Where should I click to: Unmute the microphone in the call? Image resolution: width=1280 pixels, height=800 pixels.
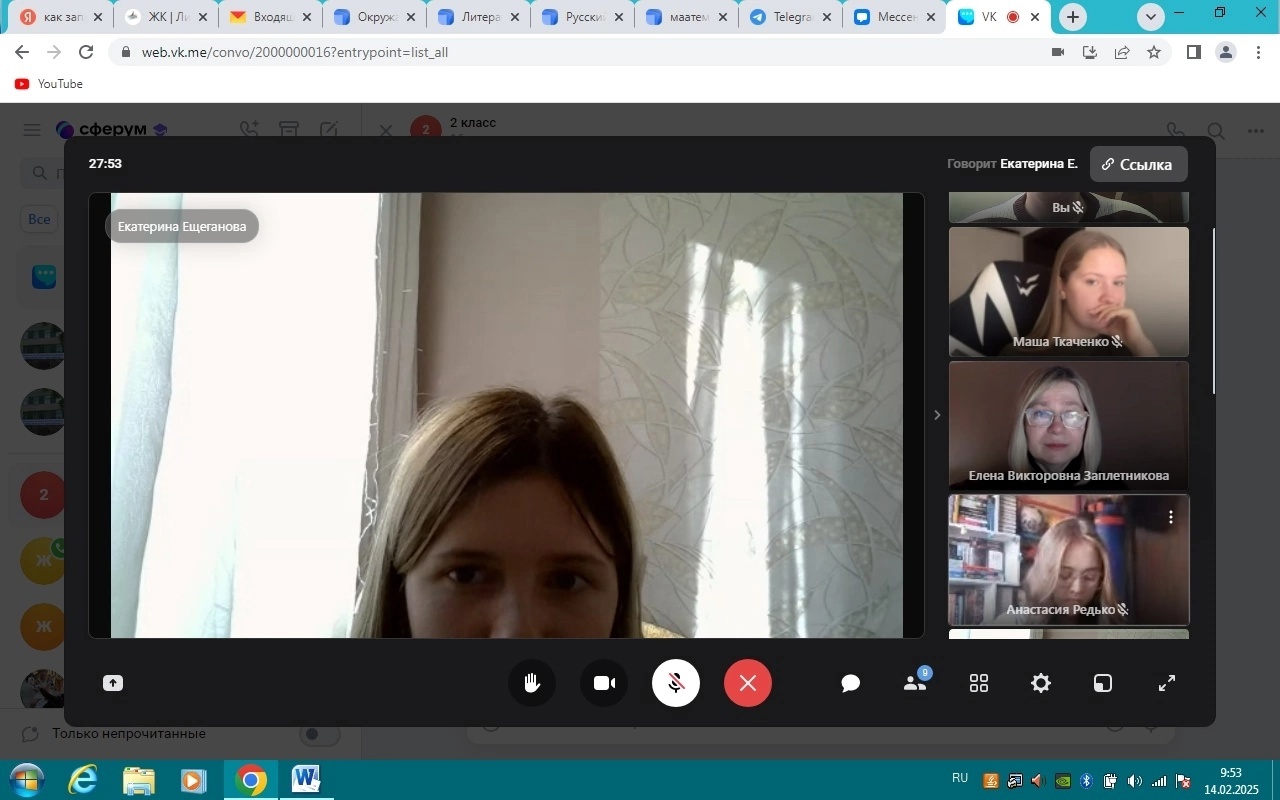pyautogui.click(x=676, y=683)
